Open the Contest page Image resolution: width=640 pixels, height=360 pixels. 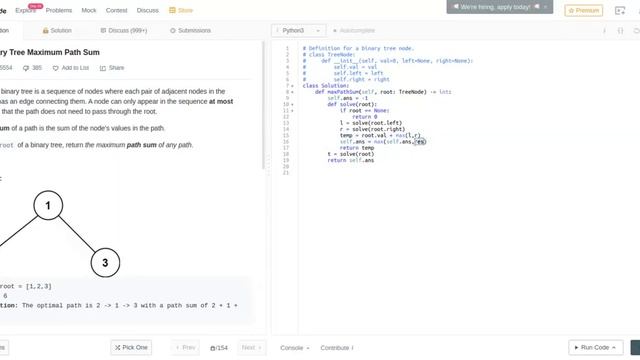[116, 10]
